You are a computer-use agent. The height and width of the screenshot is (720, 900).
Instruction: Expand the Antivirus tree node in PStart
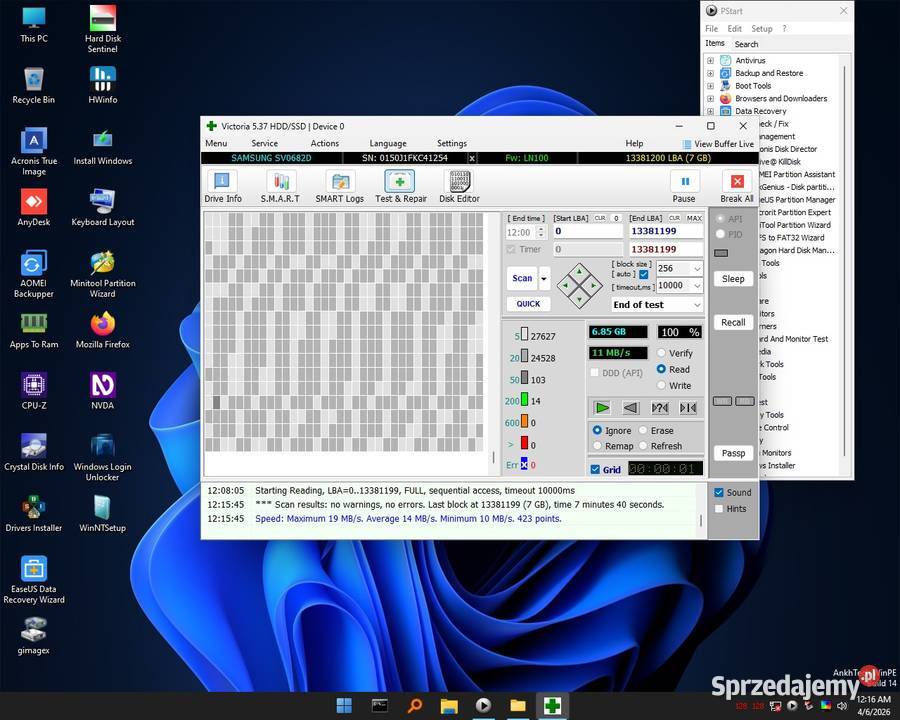pos(711,61)
